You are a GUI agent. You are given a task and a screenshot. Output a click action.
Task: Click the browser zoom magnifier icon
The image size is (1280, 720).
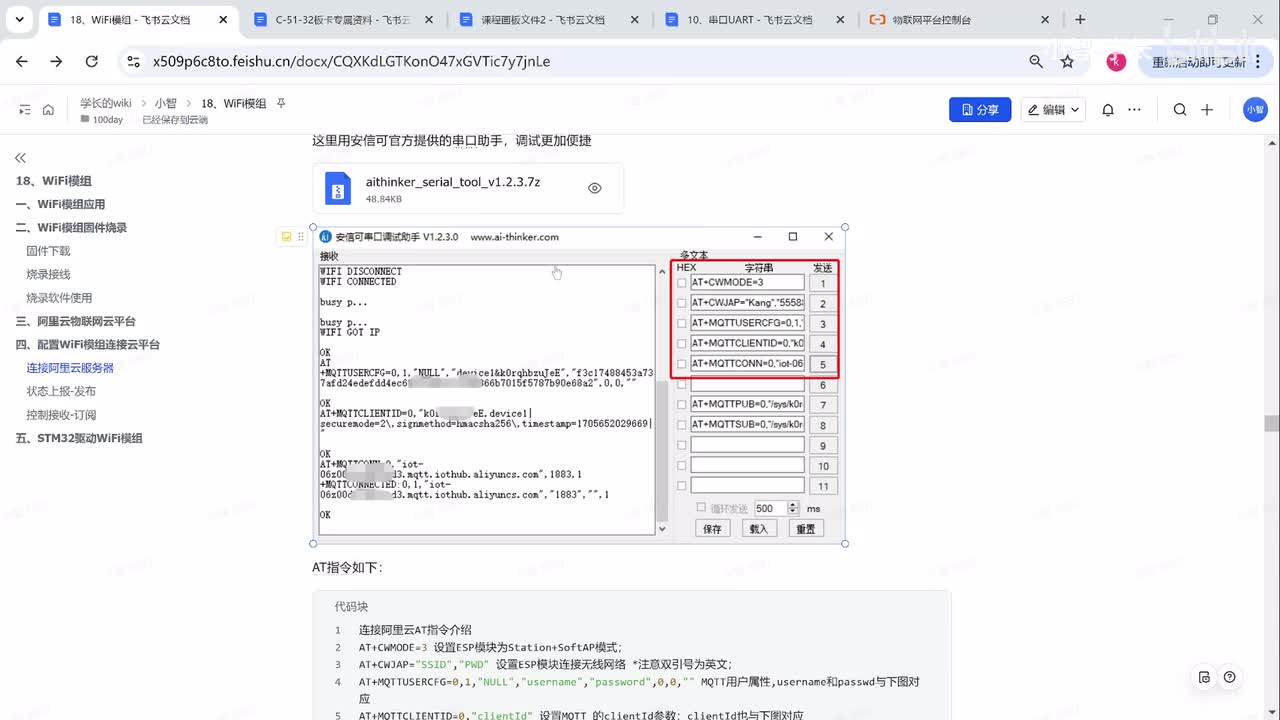(x=1036, y=61)
